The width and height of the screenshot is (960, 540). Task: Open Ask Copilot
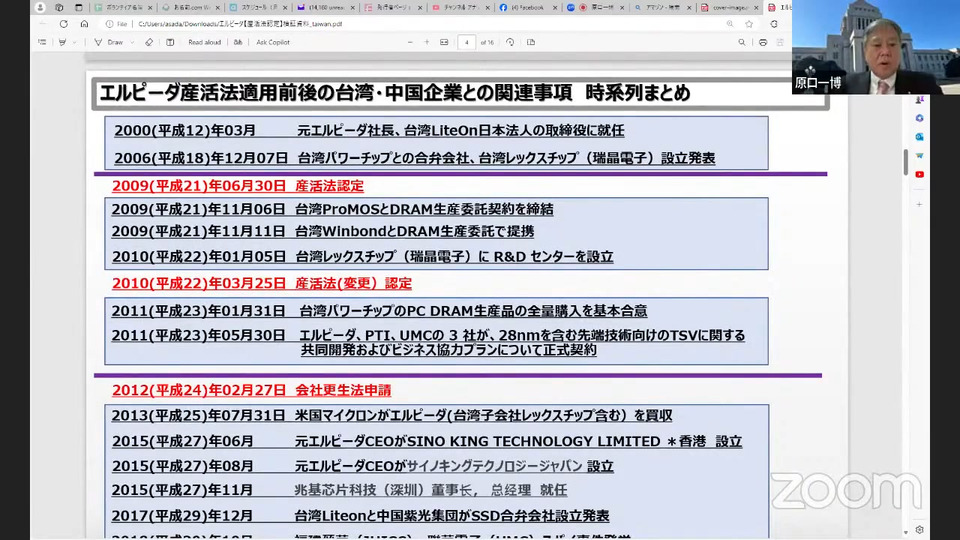coord(273,42)
